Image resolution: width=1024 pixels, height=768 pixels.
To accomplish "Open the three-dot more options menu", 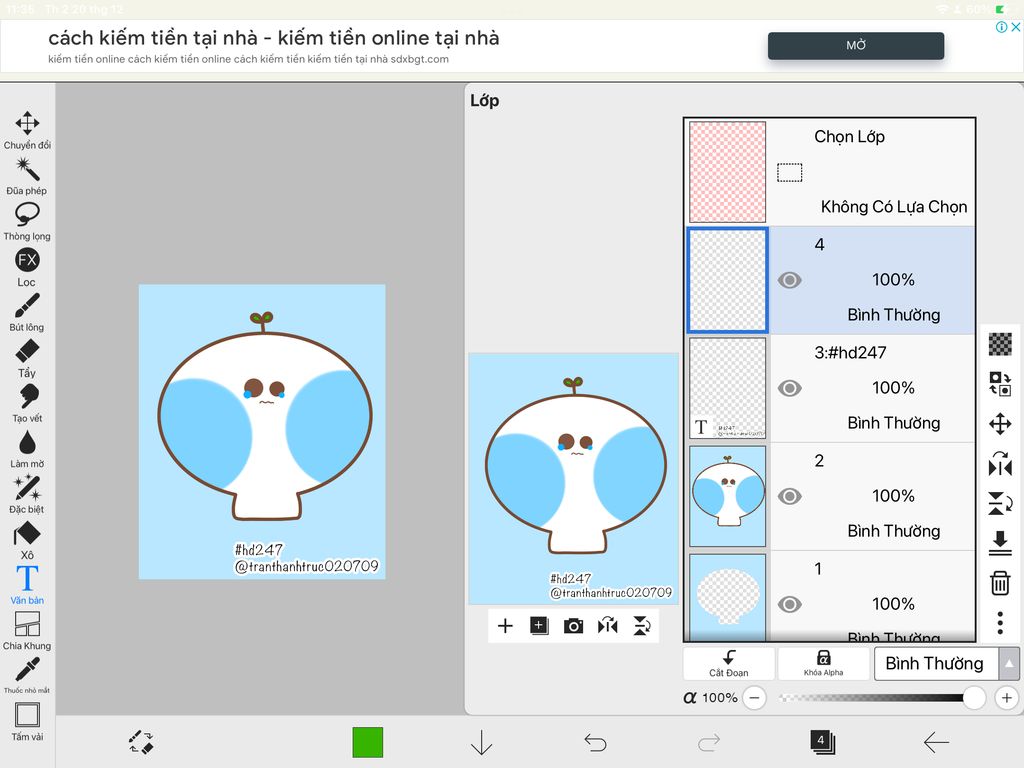I will (1000, 623).
